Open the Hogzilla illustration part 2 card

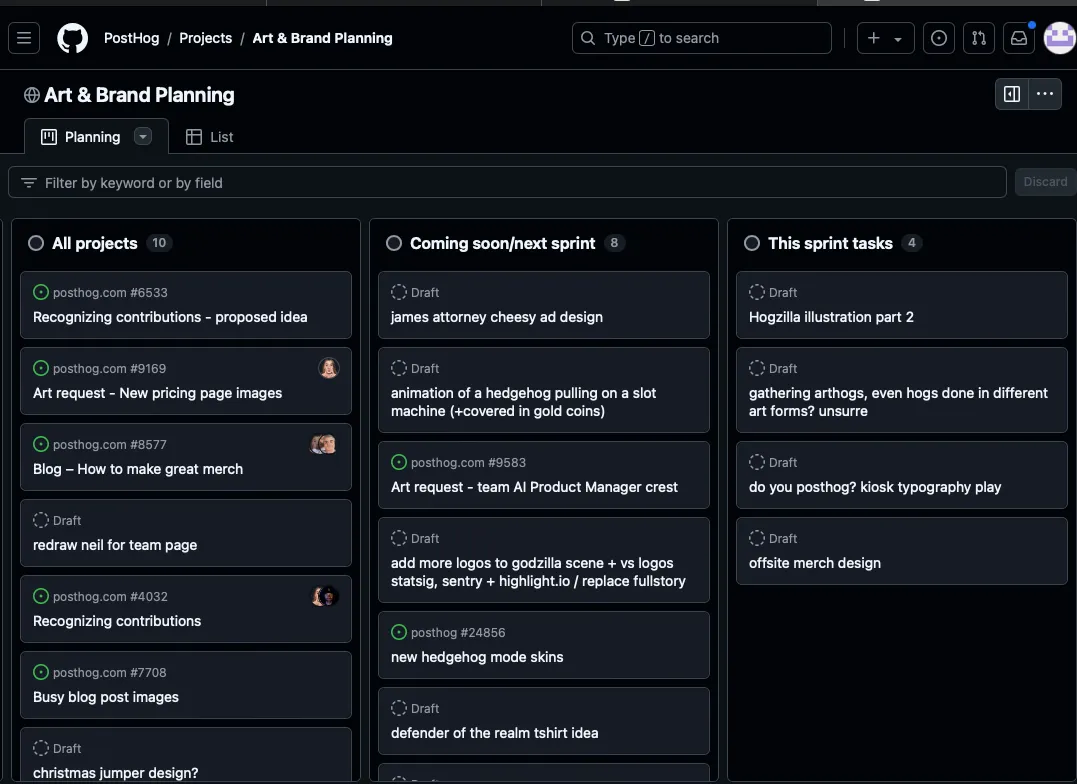(831, 317)
